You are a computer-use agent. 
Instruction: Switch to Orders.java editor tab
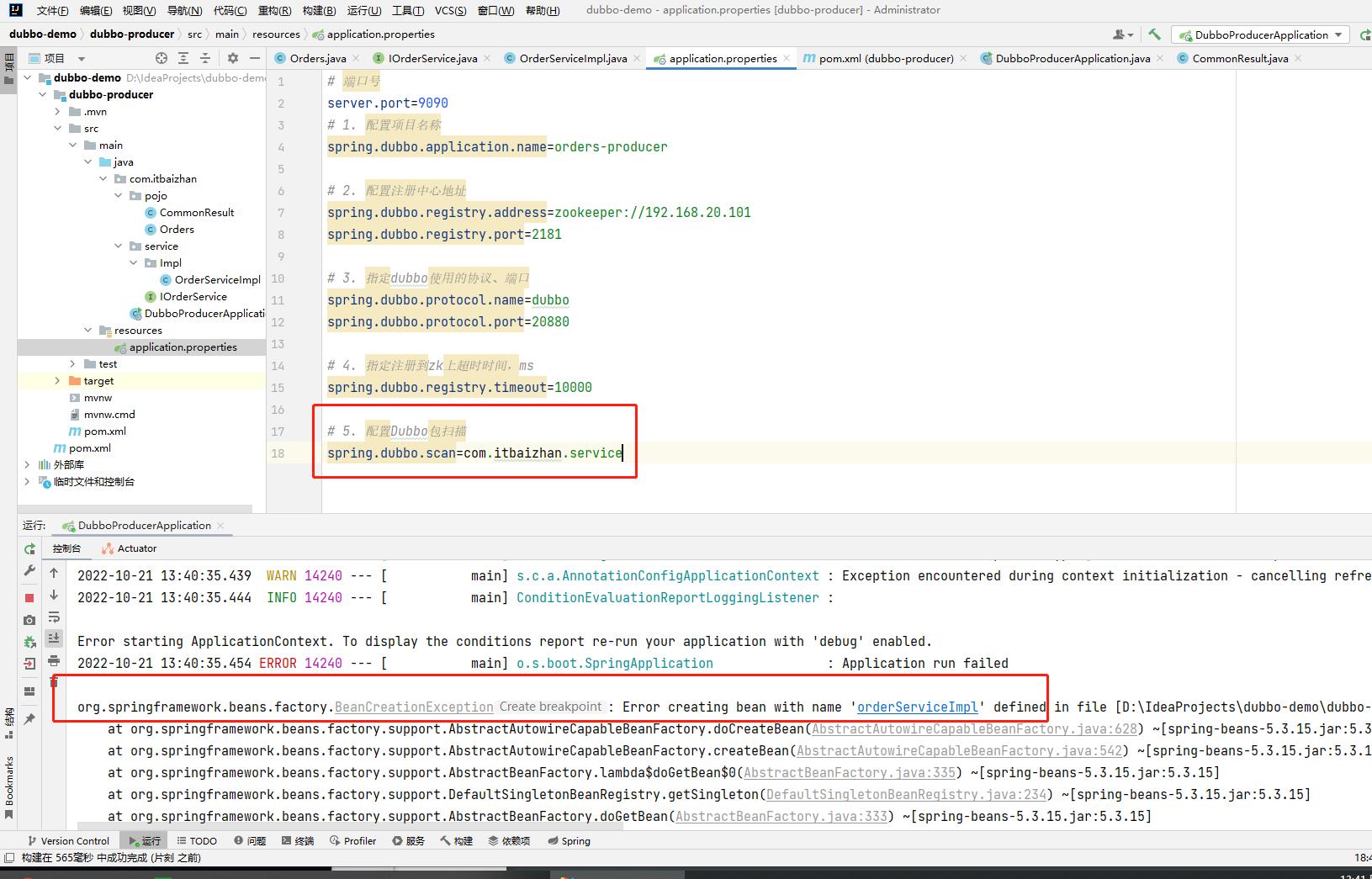(317, 58)
